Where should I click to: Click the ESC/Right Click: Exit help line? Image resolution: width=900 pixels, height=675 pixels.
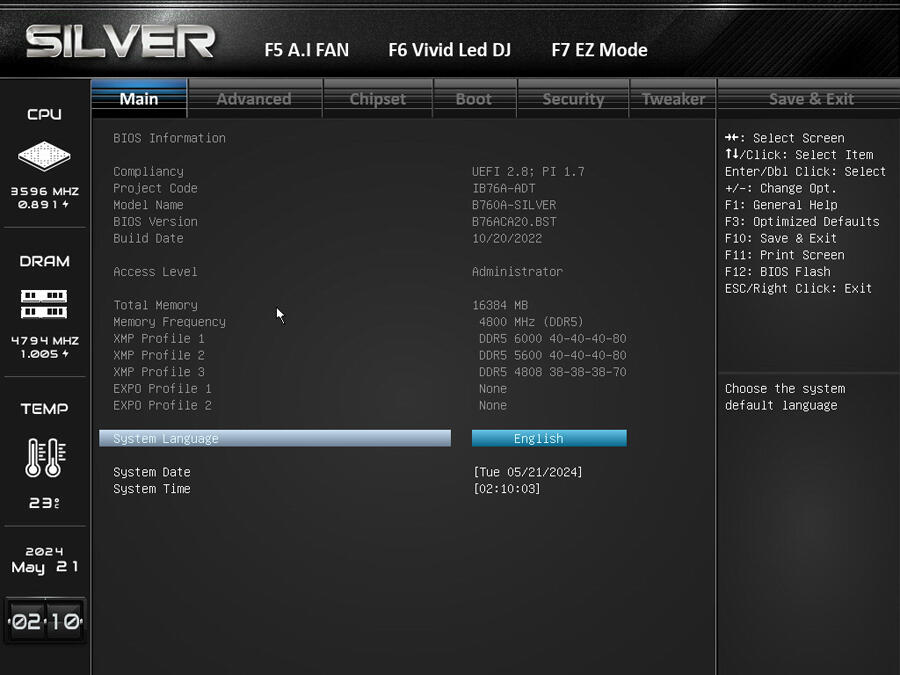coord(798,288)
